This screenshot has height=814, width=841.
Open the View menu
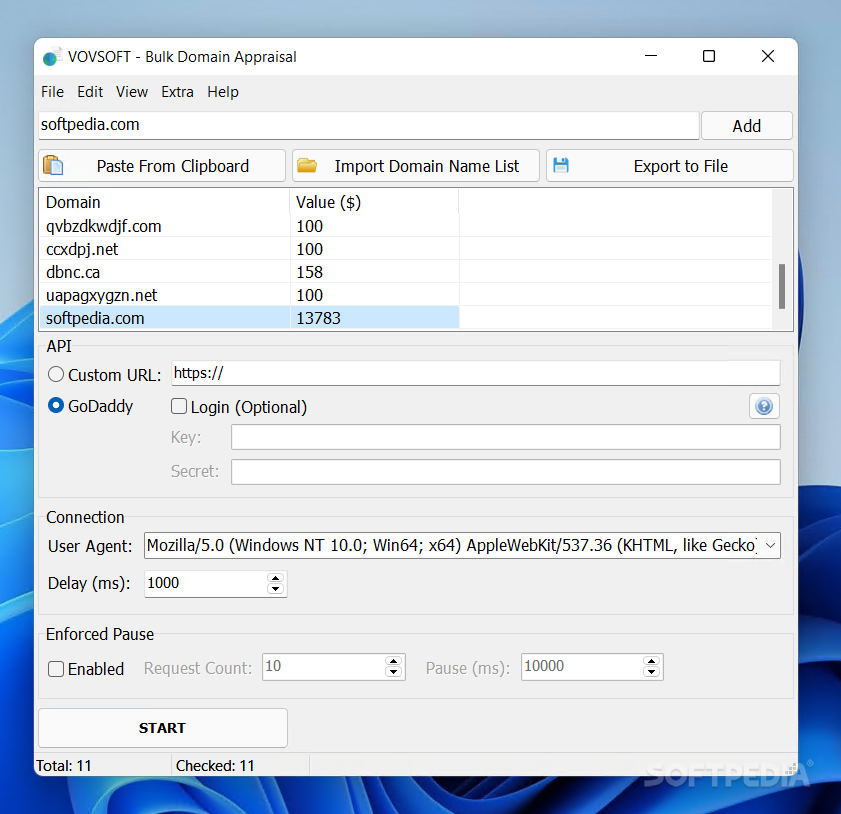coord(132,92)
